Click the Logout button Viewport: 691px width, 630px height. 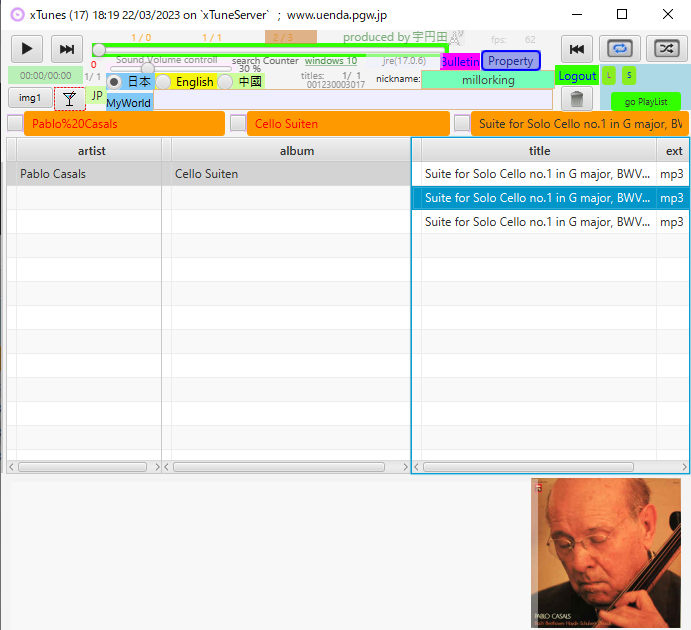[x=576, y=76]
